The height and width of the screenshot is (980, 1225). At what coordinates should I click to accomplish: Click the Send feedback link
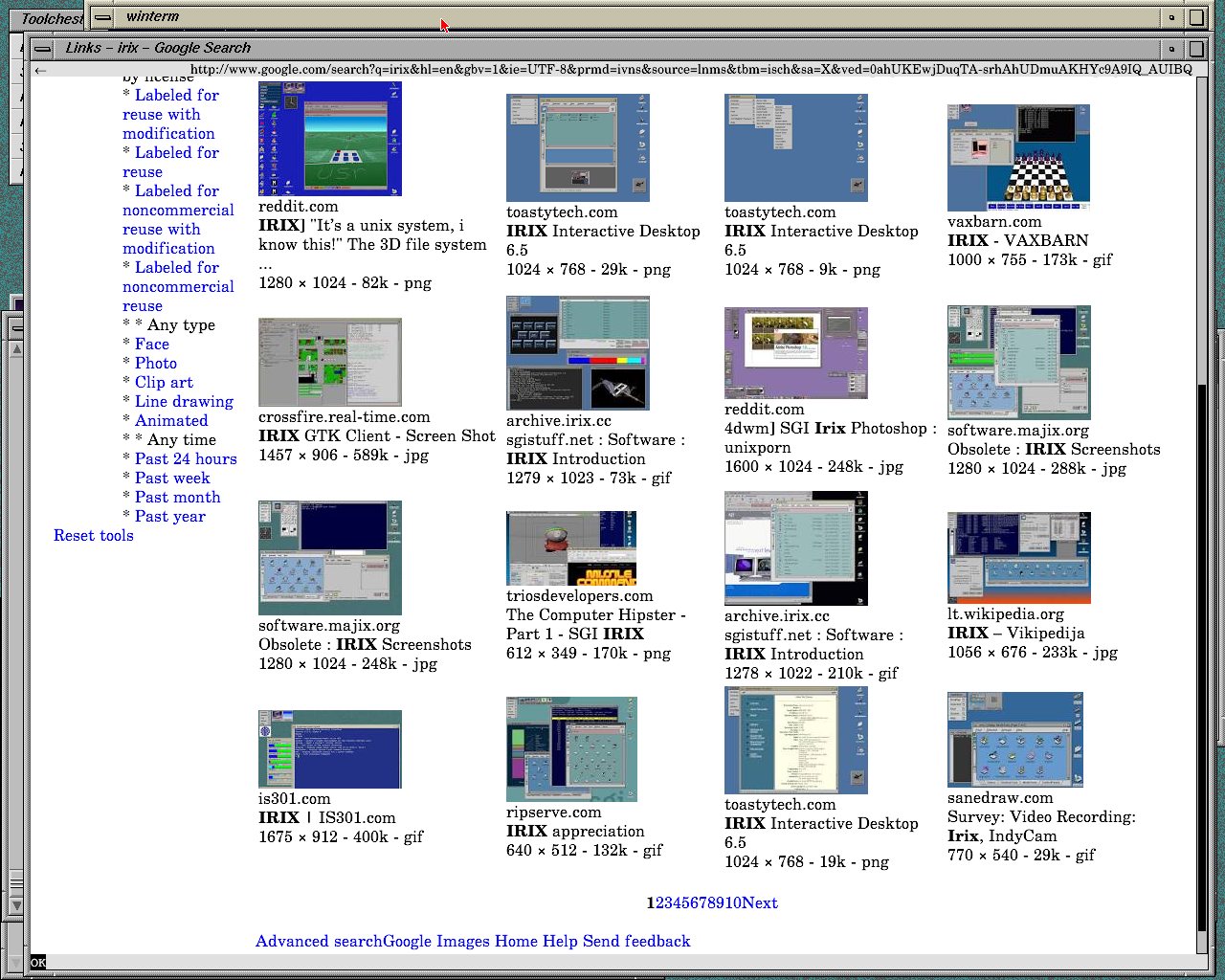[636, 942]
